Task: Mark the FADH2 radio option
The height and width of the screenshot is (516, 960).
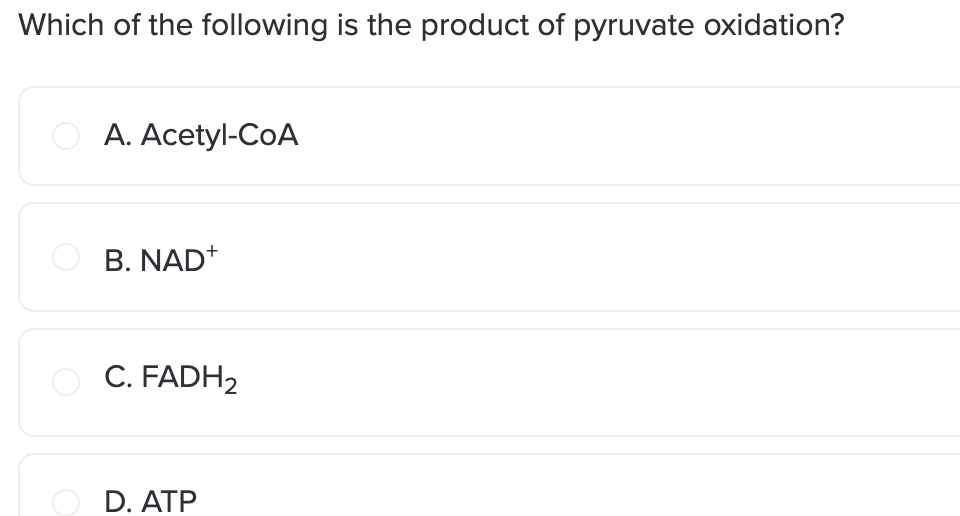Action: pyautogui.click(x=66, y=382)
